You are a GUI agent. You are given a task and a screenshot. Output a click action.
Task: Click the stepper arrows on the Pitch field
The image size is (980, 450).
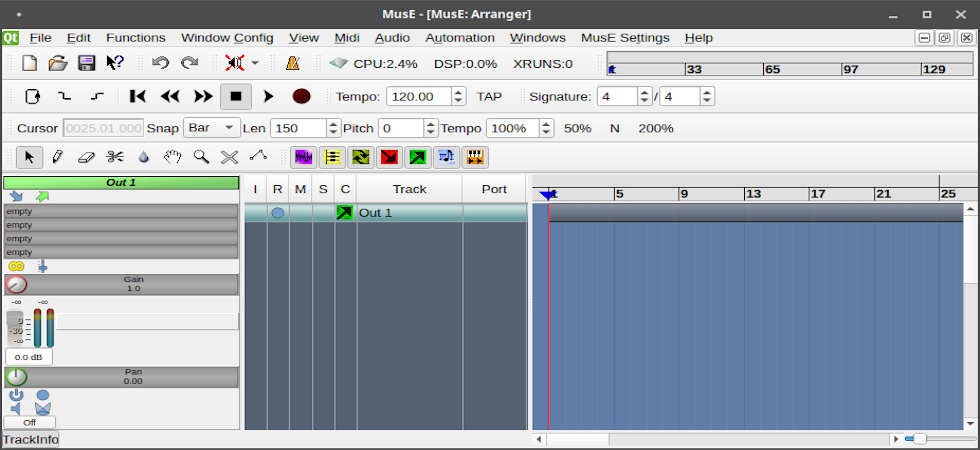pyautogui.click(x=431, y=128)
